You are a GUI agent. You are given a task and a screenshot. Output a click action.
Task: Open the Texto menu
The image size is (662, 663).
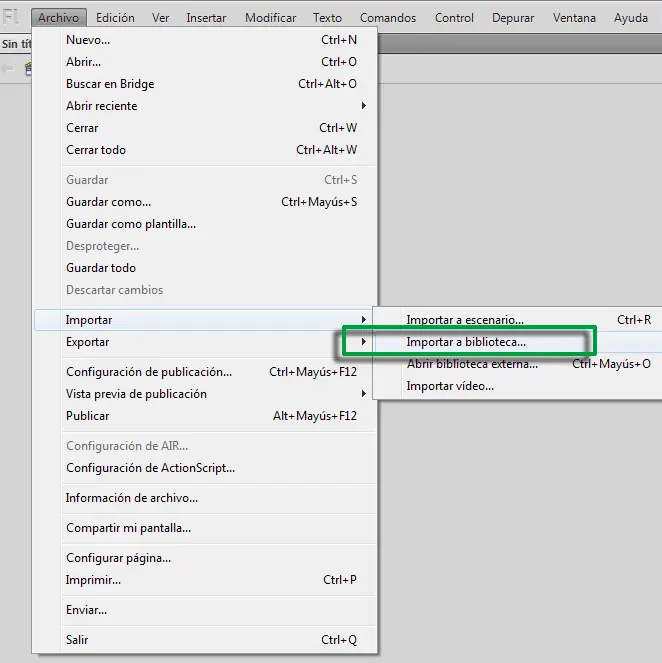pos(327,18)
